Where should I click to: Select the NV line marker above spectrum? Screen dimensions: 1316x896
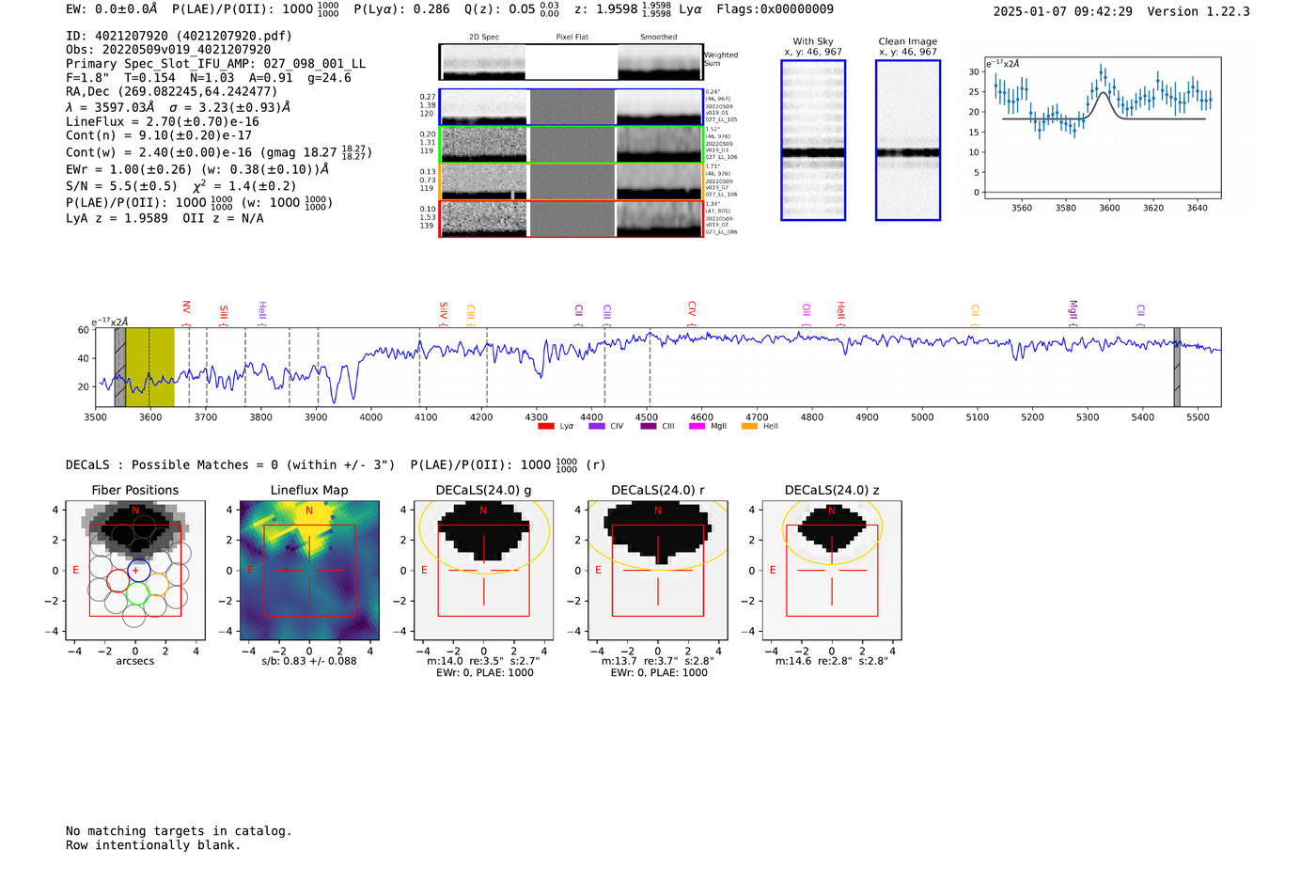pos(186,313)
